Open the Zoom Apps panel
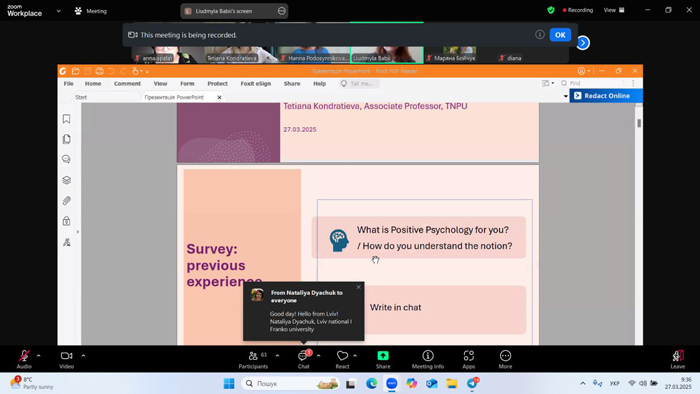 click(x=469, y=359)
